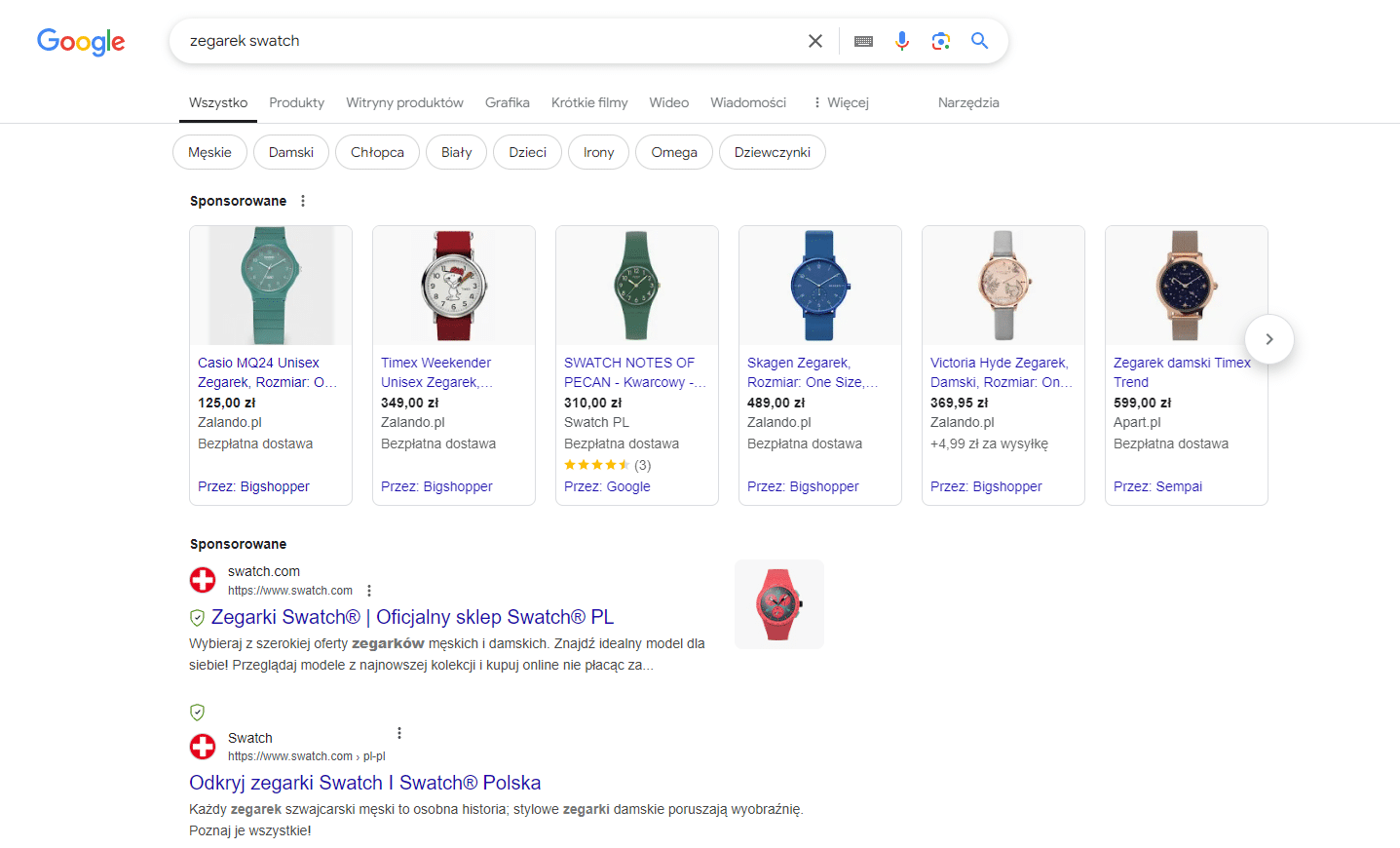Click the blue Skagen watch image

[x=820, y=286]
